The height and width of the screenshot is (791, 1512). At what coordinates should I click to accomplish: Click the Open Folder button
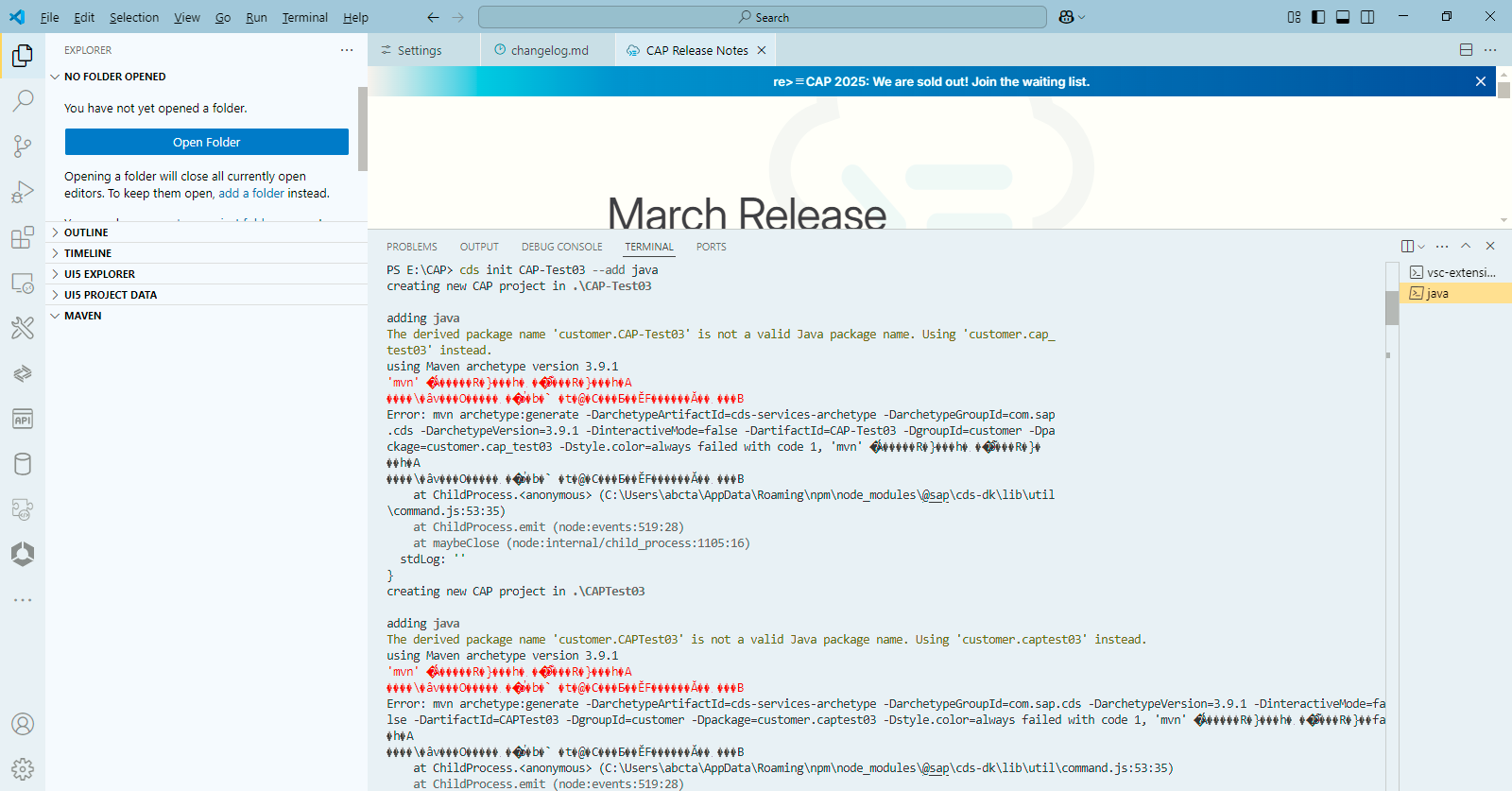pyautogui.click(x=207, y=142)
